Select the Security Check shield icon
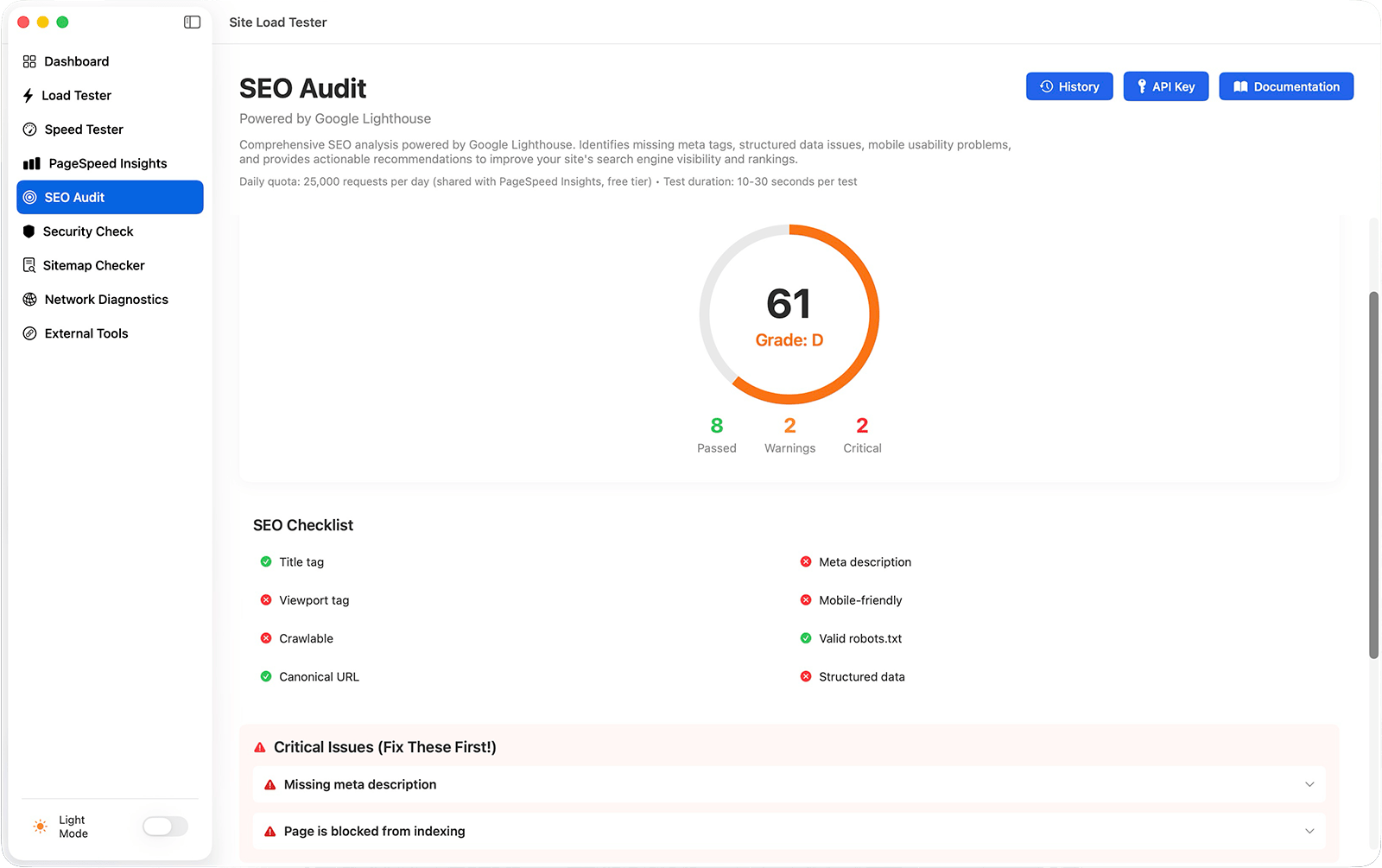 pyautogui.click(x=29, y=231)
